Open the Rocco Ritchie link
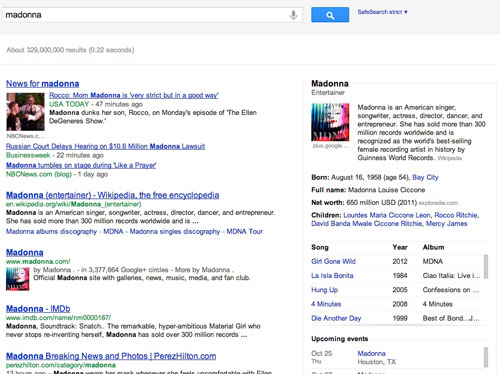The image size is (500, 374). click(x=456, y=215)
